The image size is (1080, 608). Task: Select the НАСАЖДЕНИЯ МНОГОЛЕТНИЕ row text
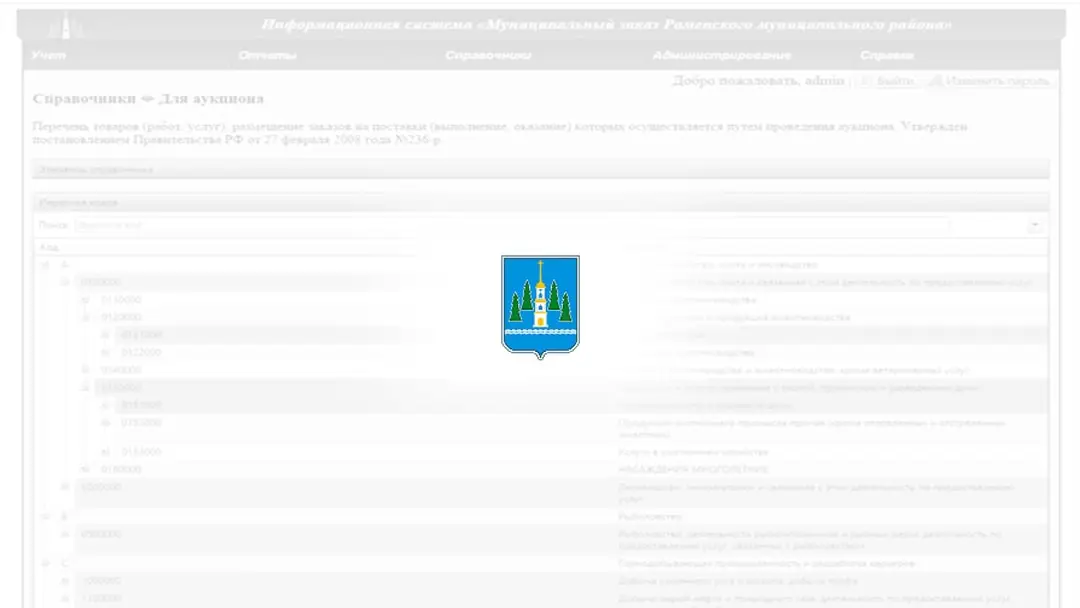(x=693, y=470)
